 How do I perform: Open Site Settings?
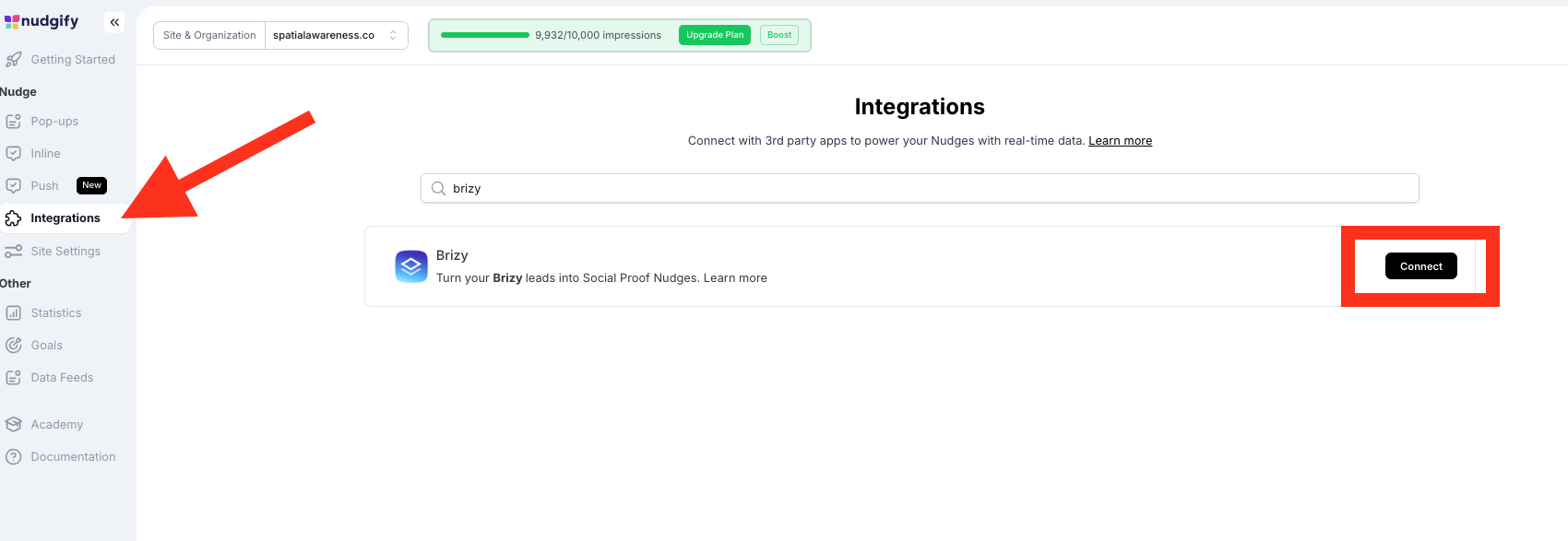pos(66,251)
